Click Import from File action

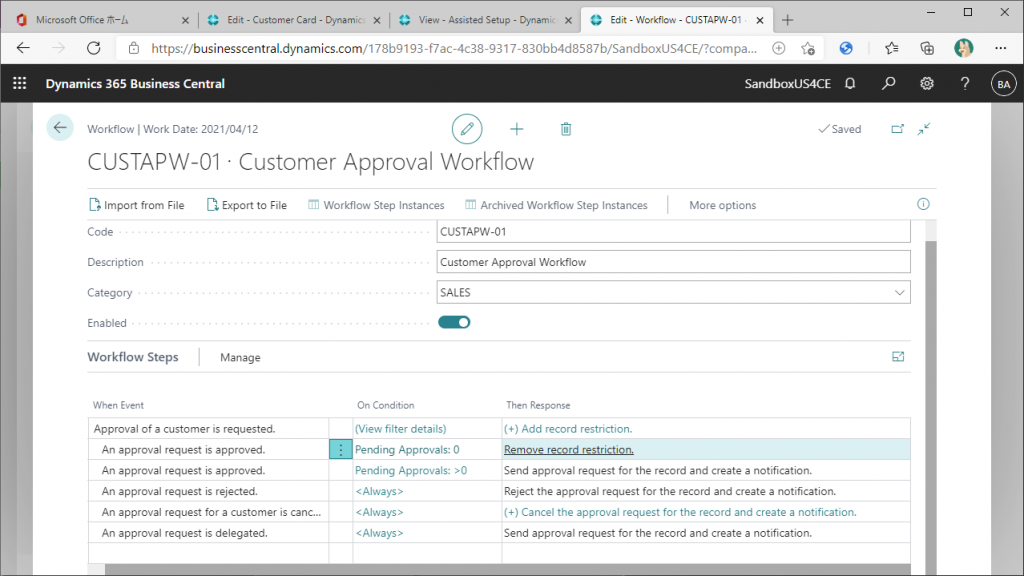pos(136,205)
